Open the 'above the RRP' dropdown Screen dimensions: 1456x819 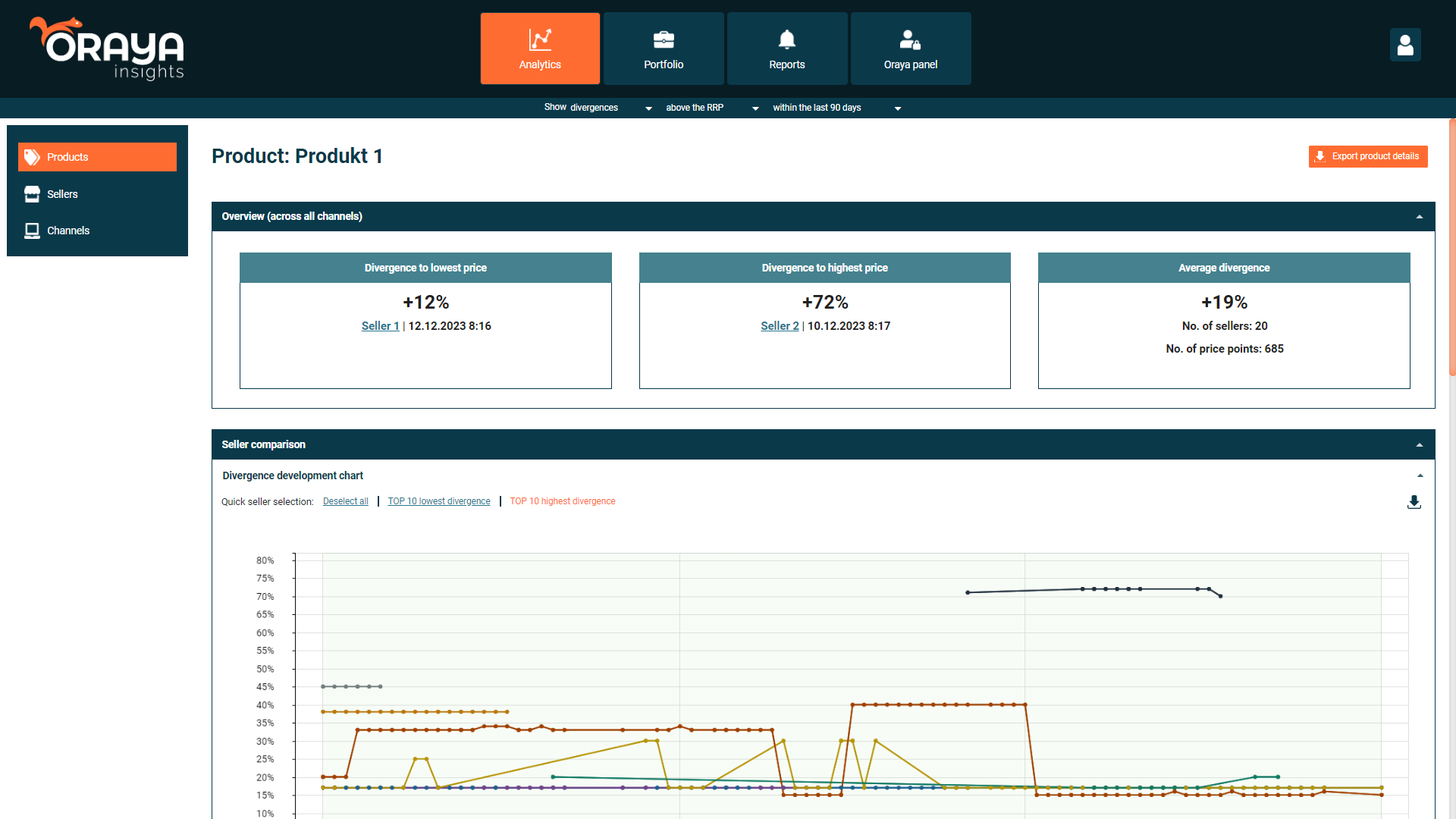coord(755,108)
